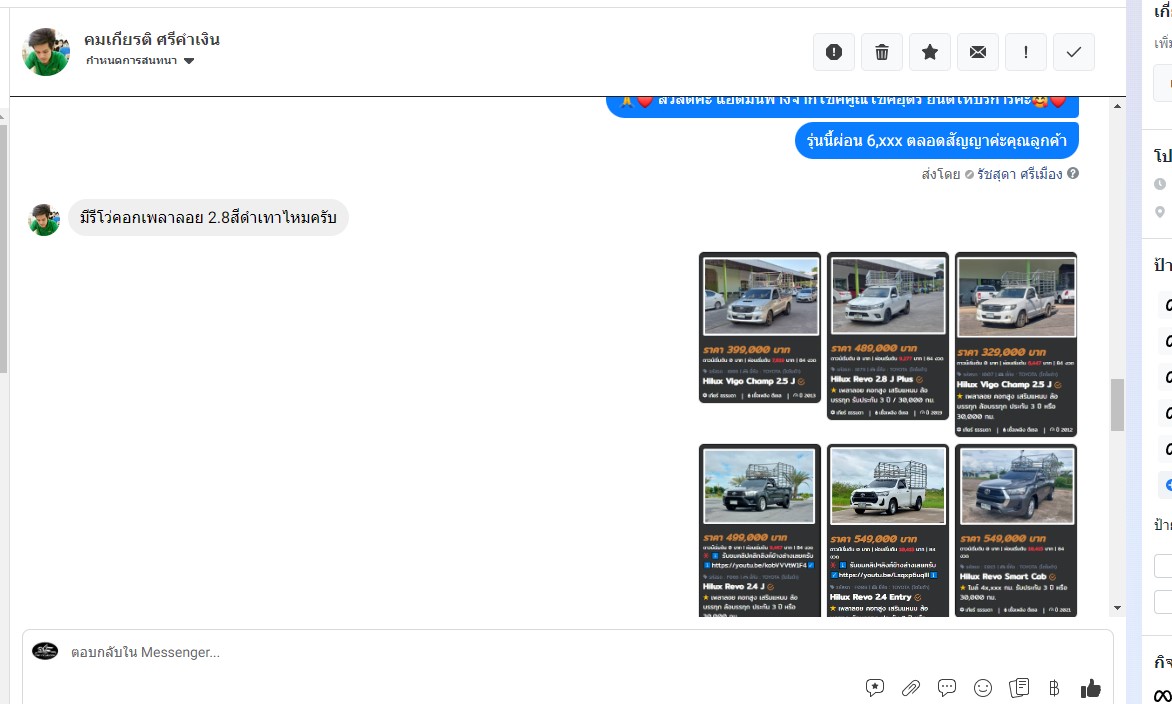Open the chat bubble icon in the reply bar
The height and width of the screenshot is (704, 1172).
[946, 688]
